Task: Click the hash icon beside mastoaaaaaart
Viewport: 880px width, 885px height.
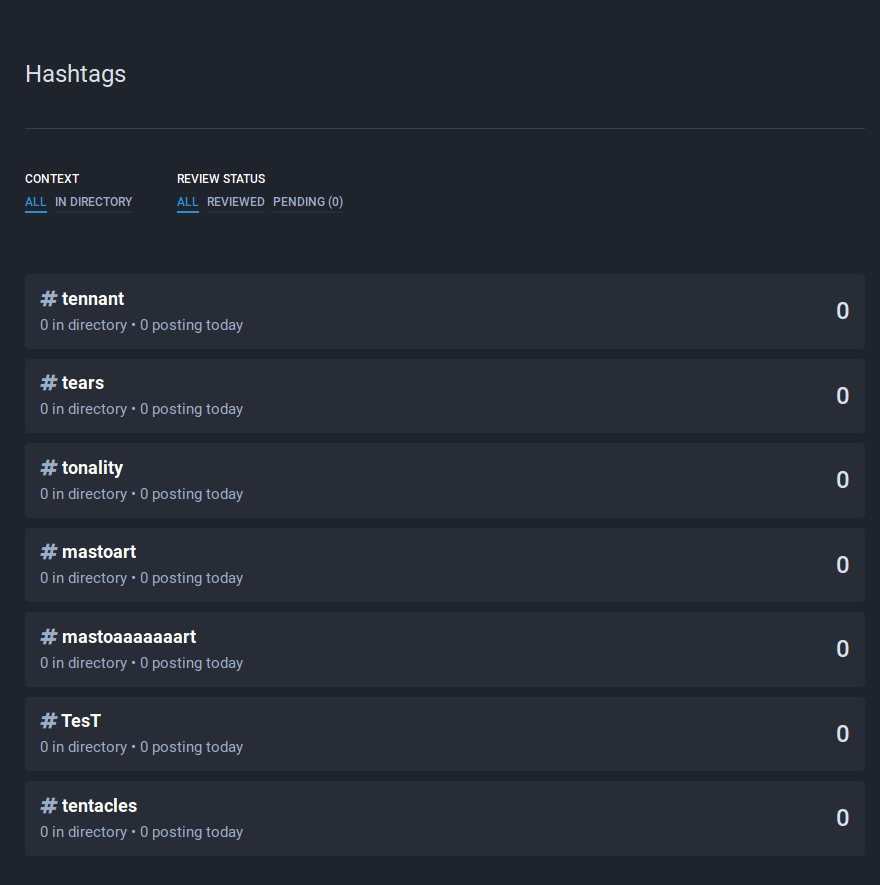Action: click(x=49, y=637)
